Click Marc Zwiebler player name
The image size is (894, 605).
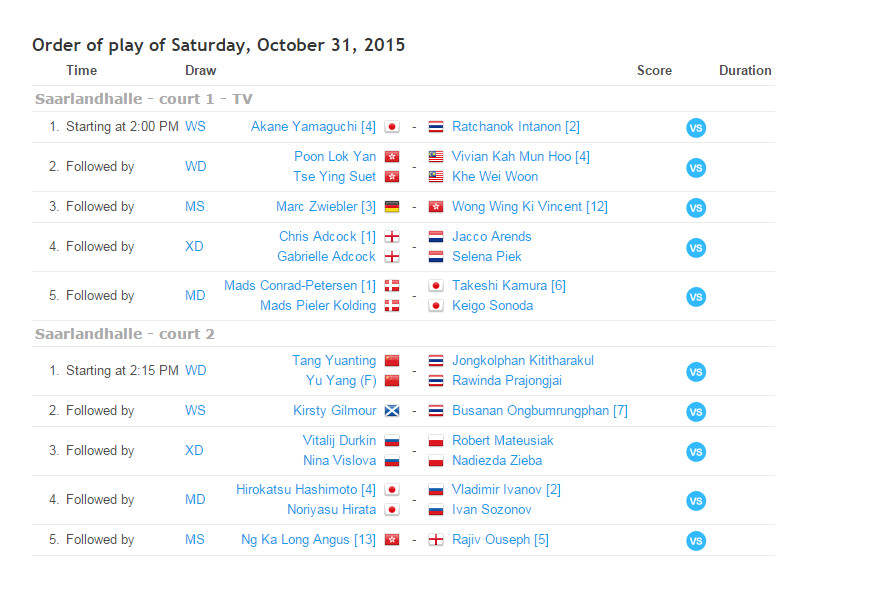pyautogui.click(x=326, y=207)
